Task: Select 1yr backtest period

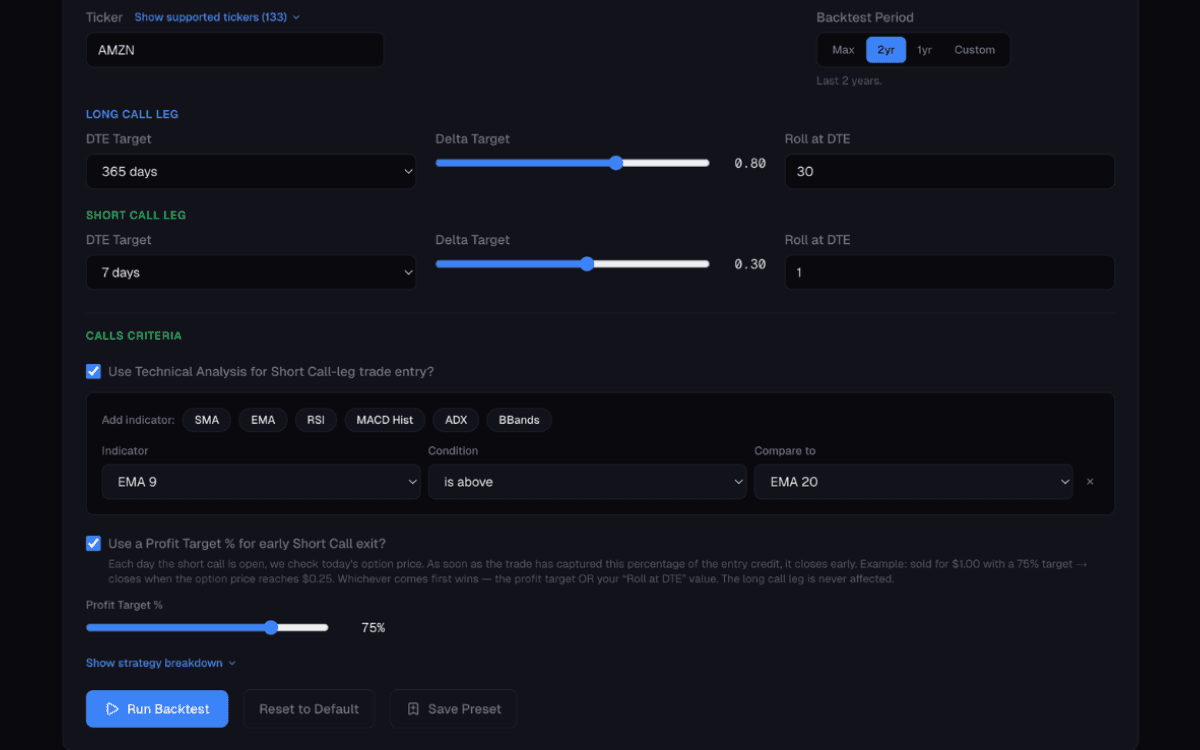Action: pos(925,50)
